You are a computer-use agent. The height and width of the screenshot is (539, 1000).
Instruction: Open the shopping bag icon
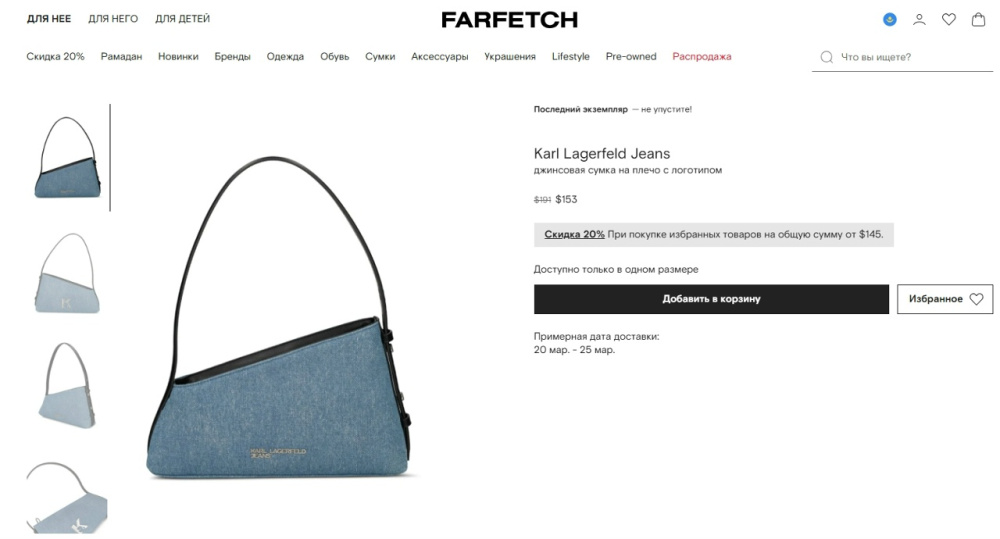pos(978,19)
